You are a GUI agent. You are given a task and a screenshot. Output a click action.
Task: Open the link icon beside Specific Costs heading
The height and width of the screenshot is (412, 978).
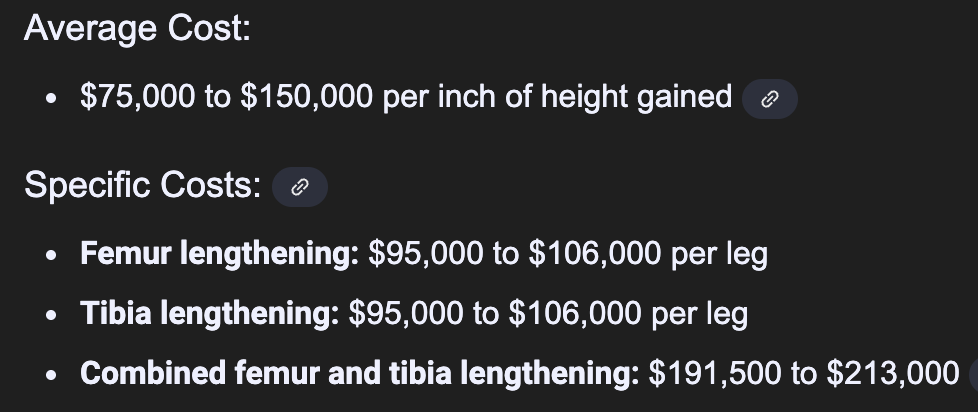tap(300, 187)
